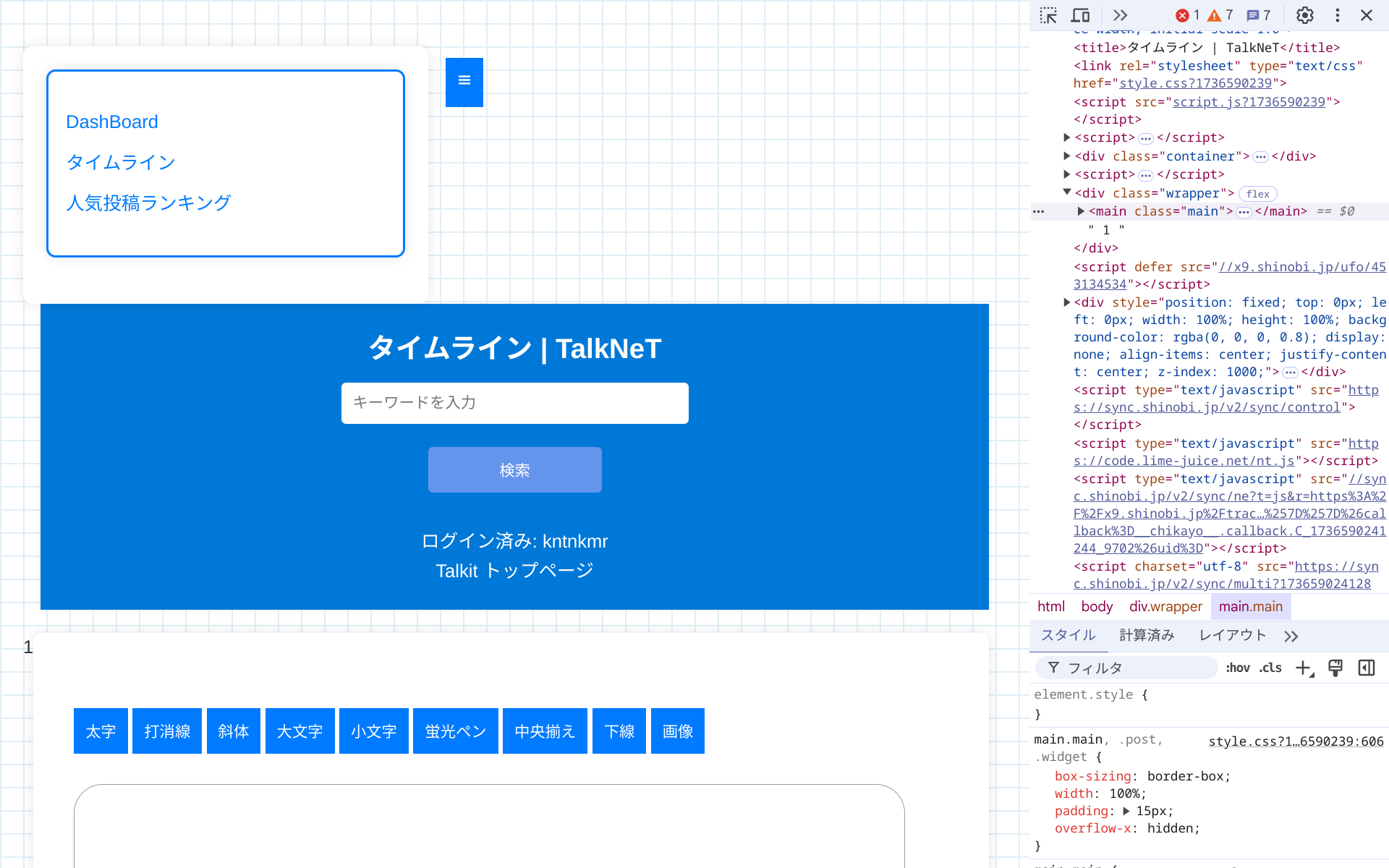This screenshot has width=1389, height=868.
Task: Toggle :hov element state panel
Action: point(1238,668)
